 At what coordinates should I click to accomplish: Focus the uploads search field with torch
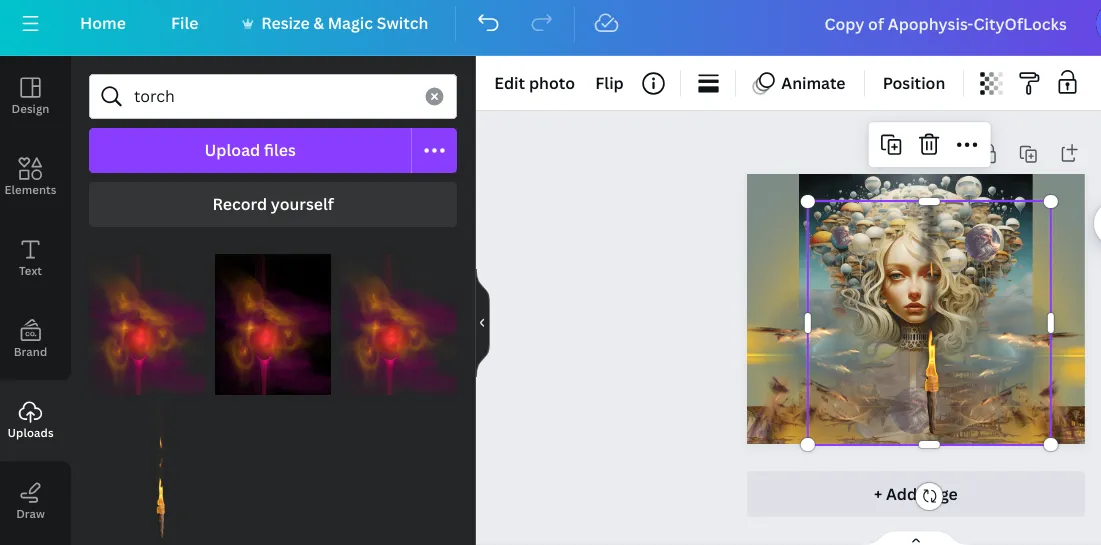(x=272, y=96)
